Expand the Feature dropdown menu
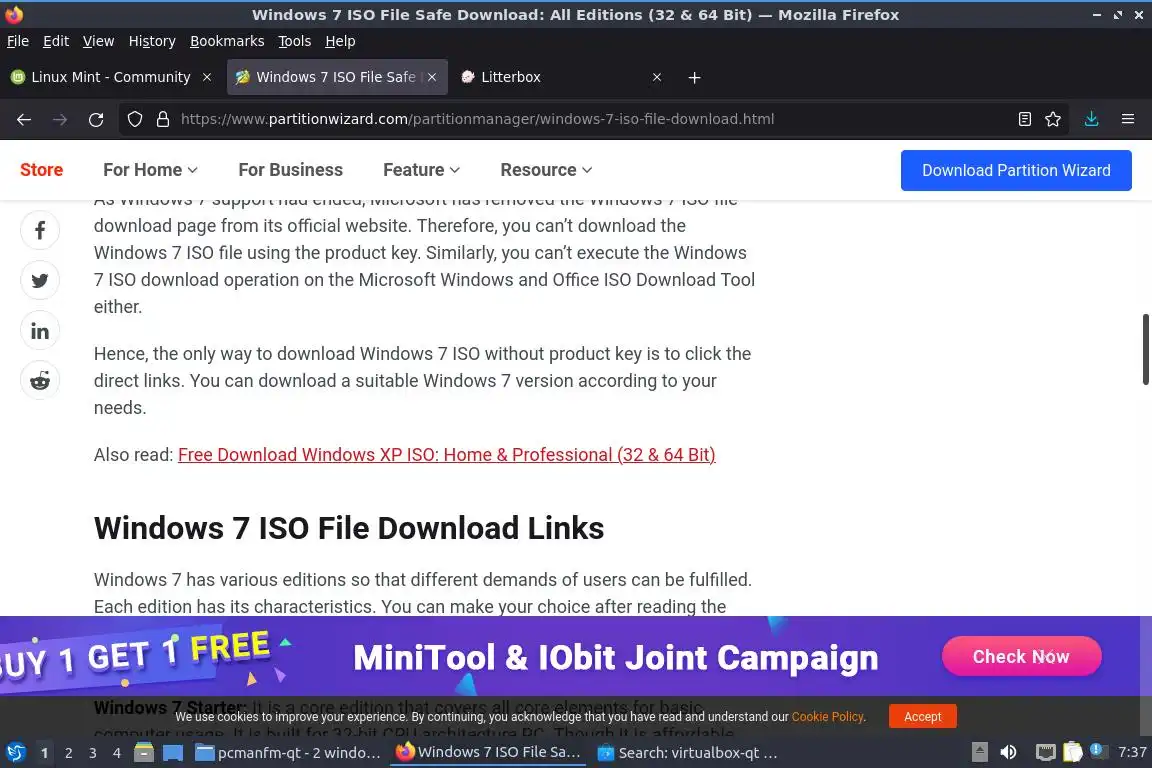Screen dimensions: 1152x768 point(422,170)
